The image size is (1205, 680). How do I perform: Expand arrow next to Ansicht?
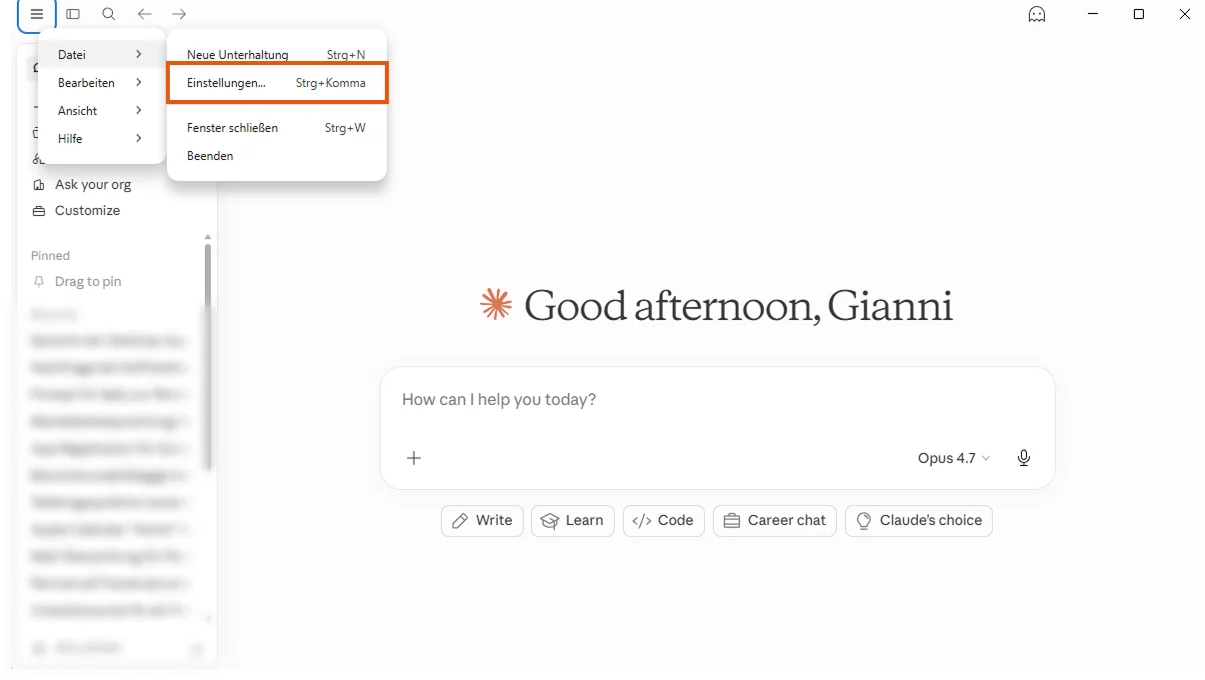(x=139, y=111)
